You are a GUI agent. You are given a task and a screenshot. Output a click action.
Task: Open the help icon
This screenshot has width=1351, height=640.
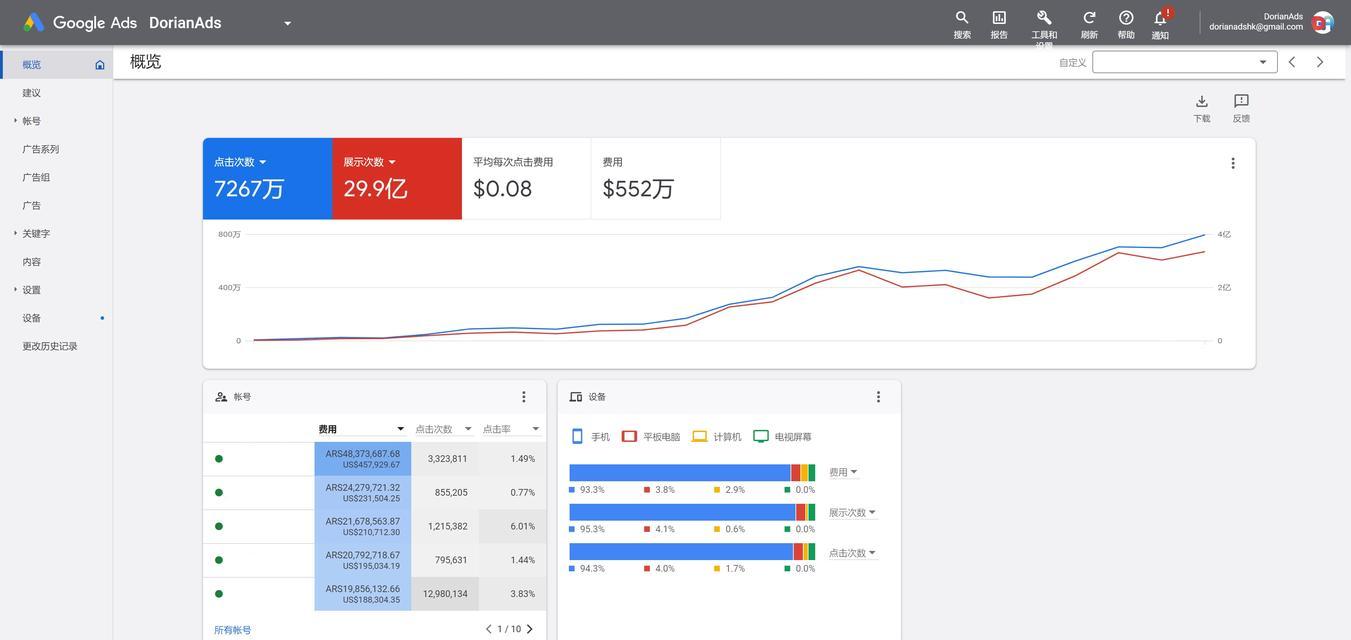coord(1126,18)
